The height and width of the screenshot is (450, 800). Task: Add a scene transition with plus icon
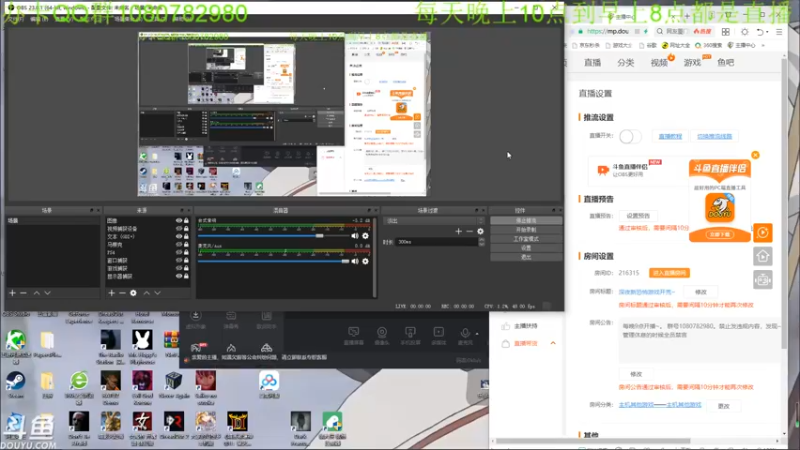[458, 231]
